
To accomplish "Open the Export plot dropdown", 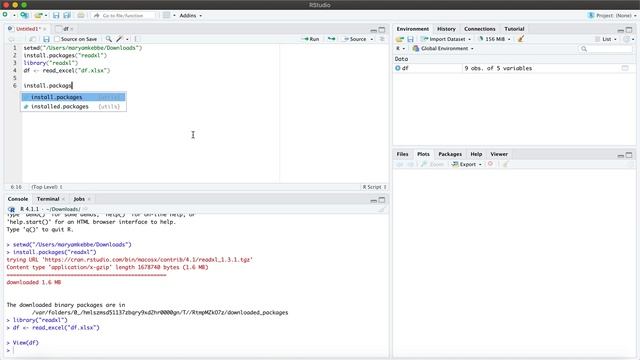I will (x=467, y=164).
